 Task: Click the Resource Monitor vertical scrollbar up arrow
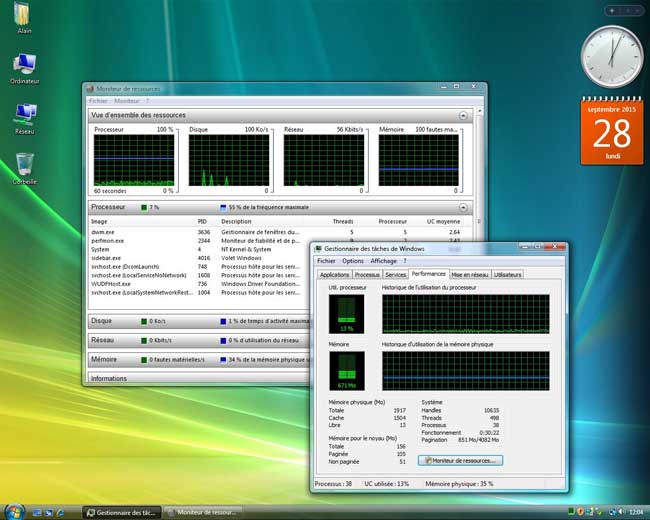[x=480, y=111]
